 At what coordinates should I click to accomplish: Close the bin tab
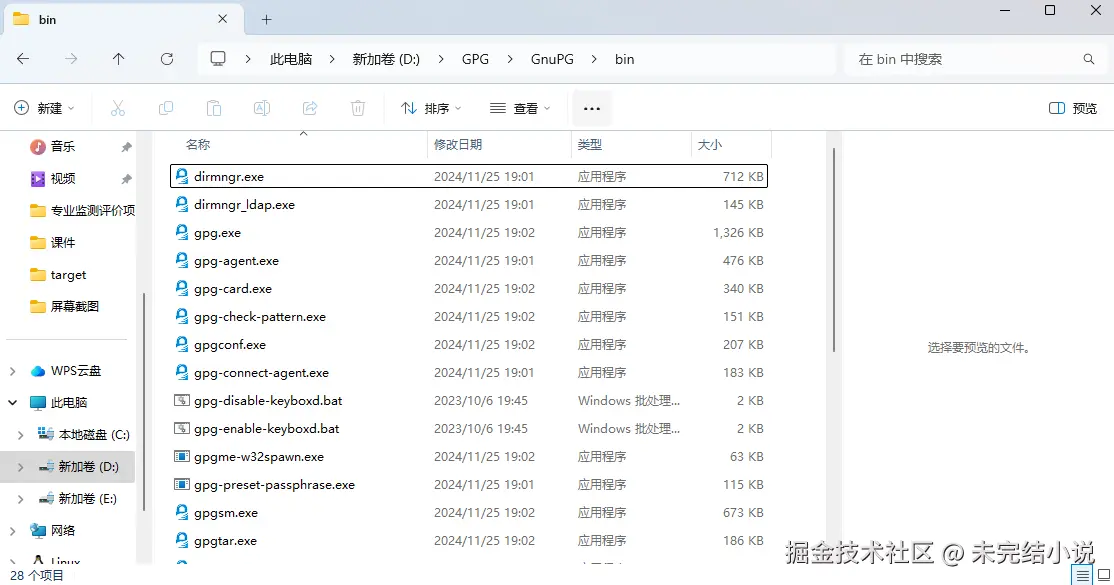[x=222, y=19]
